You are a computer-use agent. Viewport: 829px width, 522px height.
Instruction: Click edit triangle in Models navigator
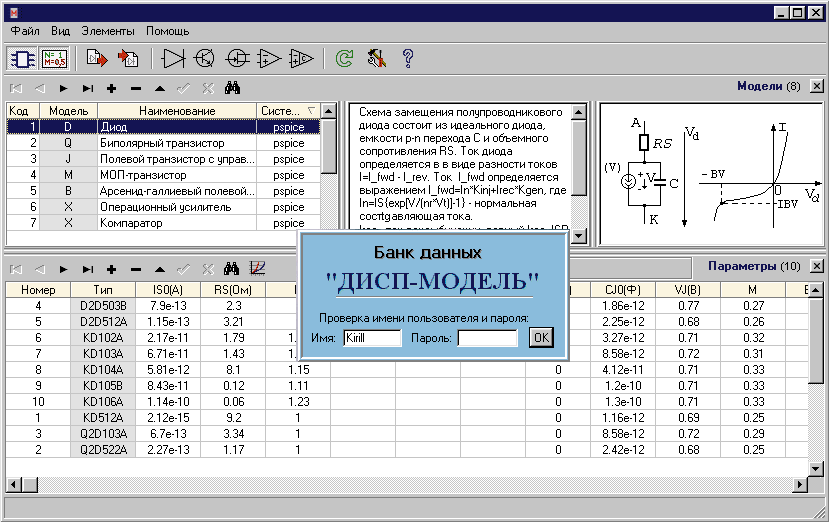pyautogui.click(x=160, y=88)
